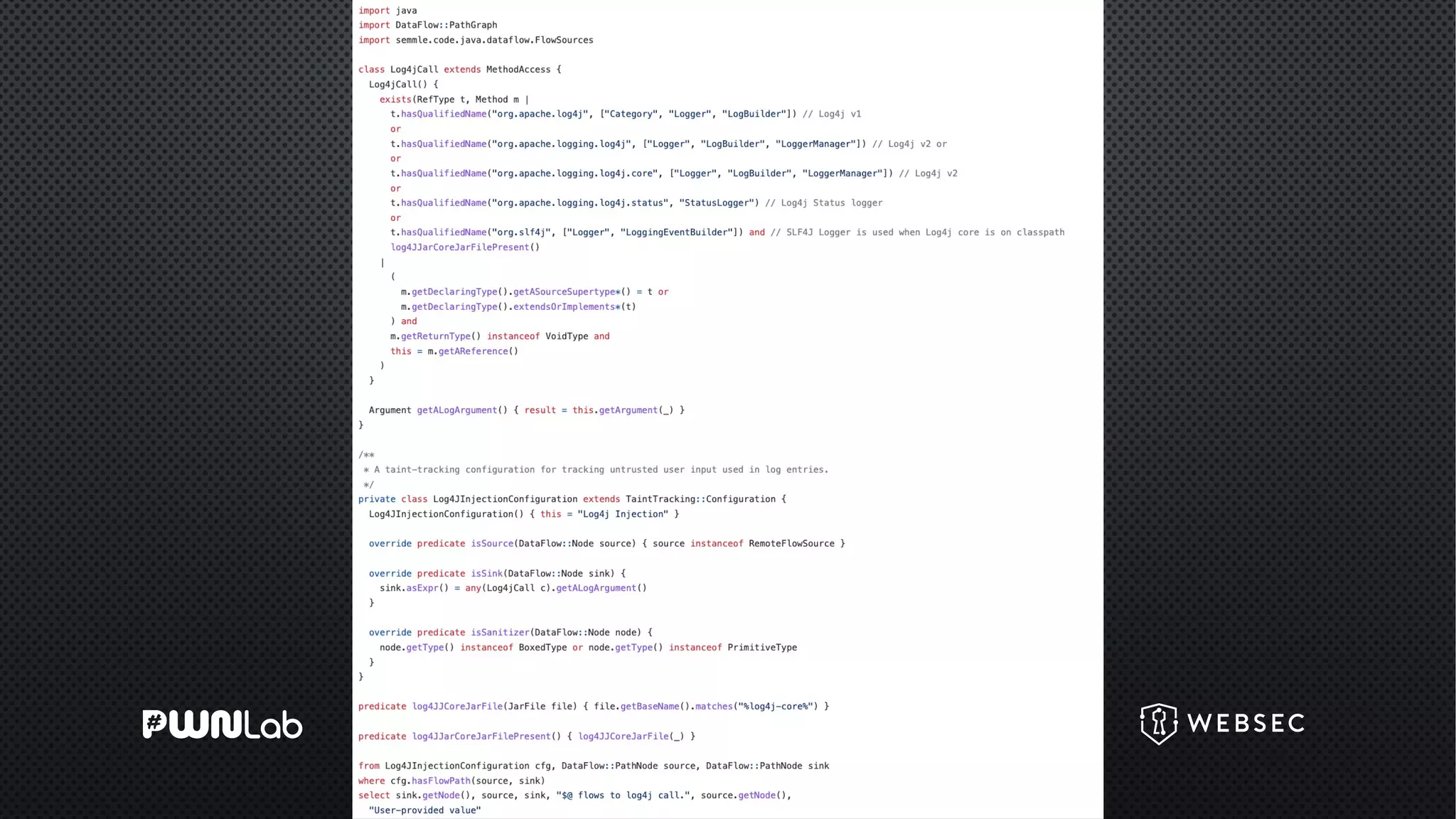Click the "StatusLogger" string literal
This screenshot has height=819, width=1456.
point(716,203)
